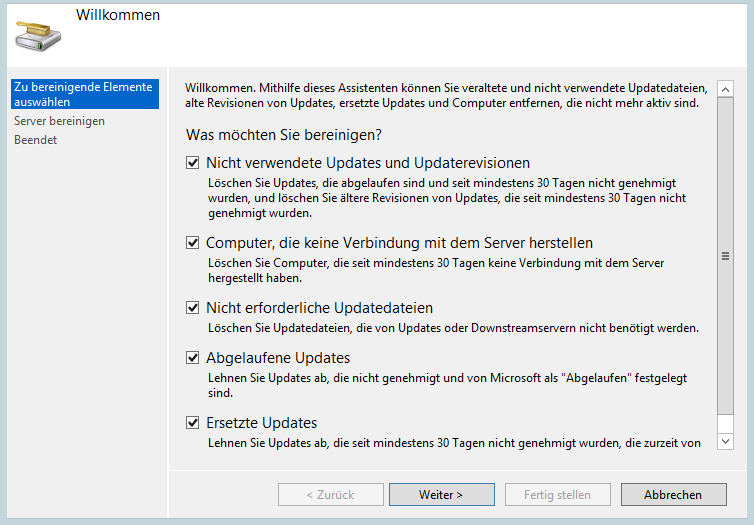Viewport: 754px width, 525px height.
Task: Click scrollbar track below the thumb
Action: pos(725,424)
